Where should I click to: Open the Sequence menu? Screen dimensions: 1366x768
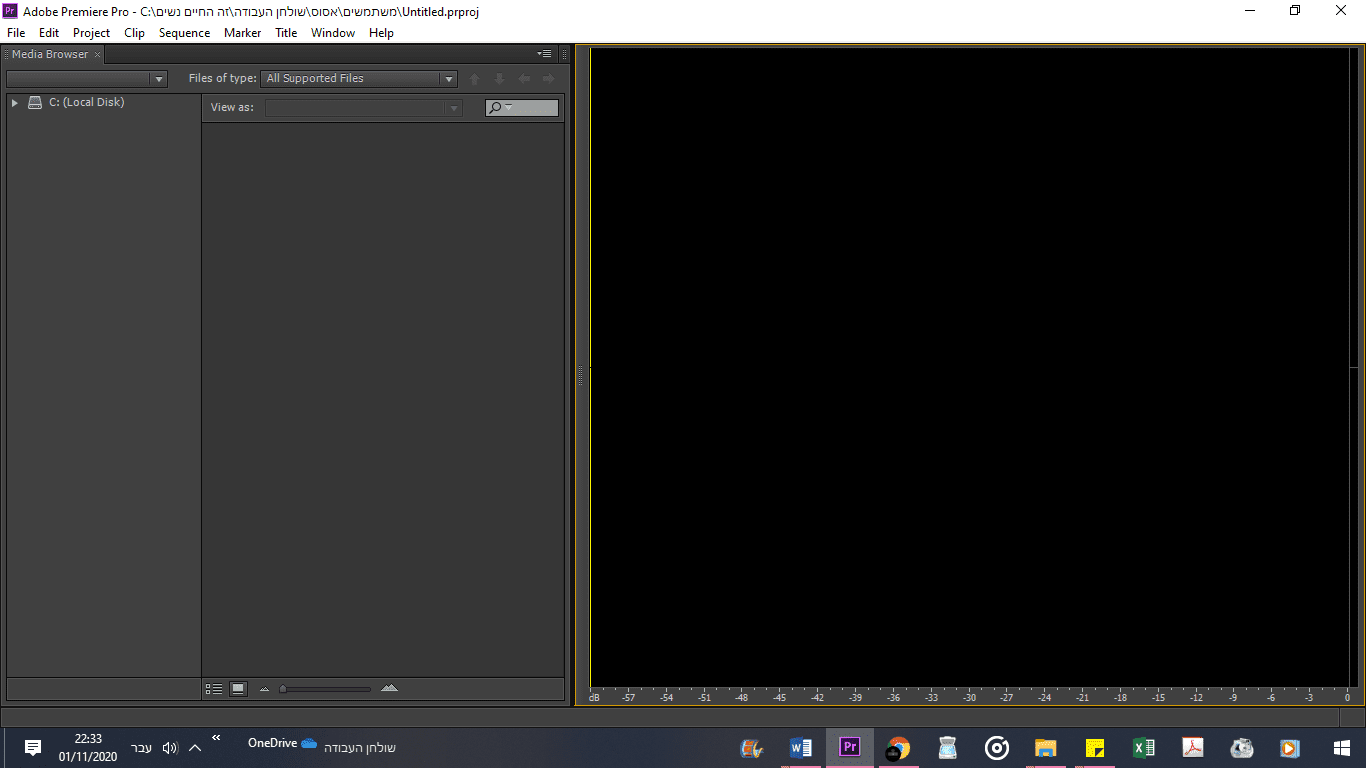click(184, 33)
